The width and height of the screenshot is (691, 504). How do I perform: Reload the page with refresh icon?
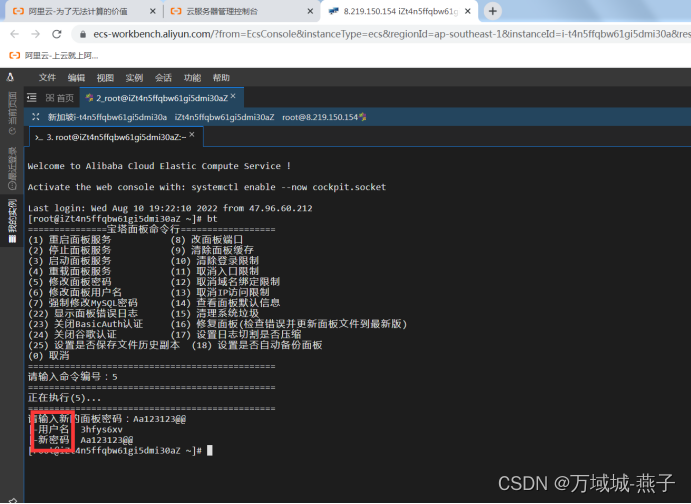click(57, 34)
